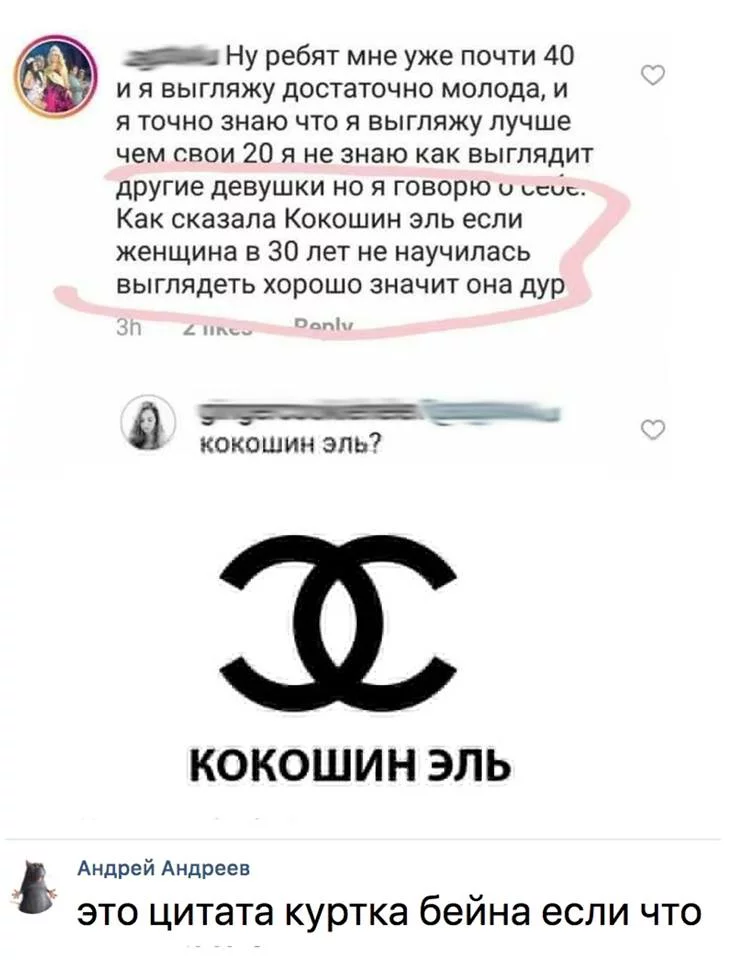The height and width of the screenshot is (960, 738).
Task: Click the line "Как сказала Кокошин эль если"
Action: point(320,219)
